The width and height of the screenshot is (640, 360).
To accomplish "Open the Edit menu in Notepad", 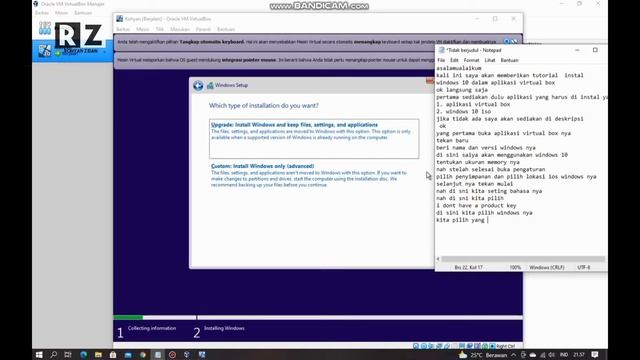I will pos(454,60).
